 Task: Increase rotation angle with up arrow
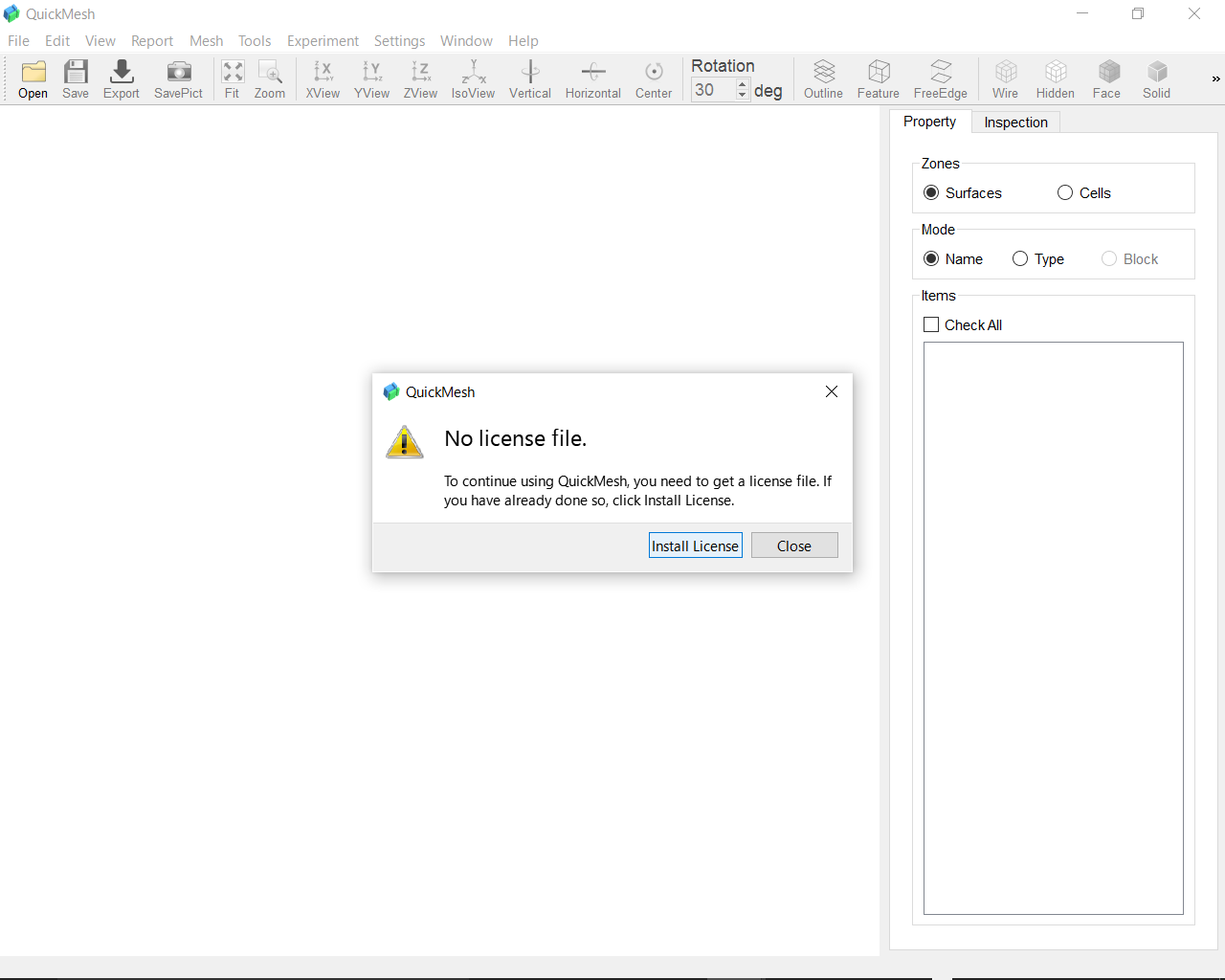click(743, 84)
